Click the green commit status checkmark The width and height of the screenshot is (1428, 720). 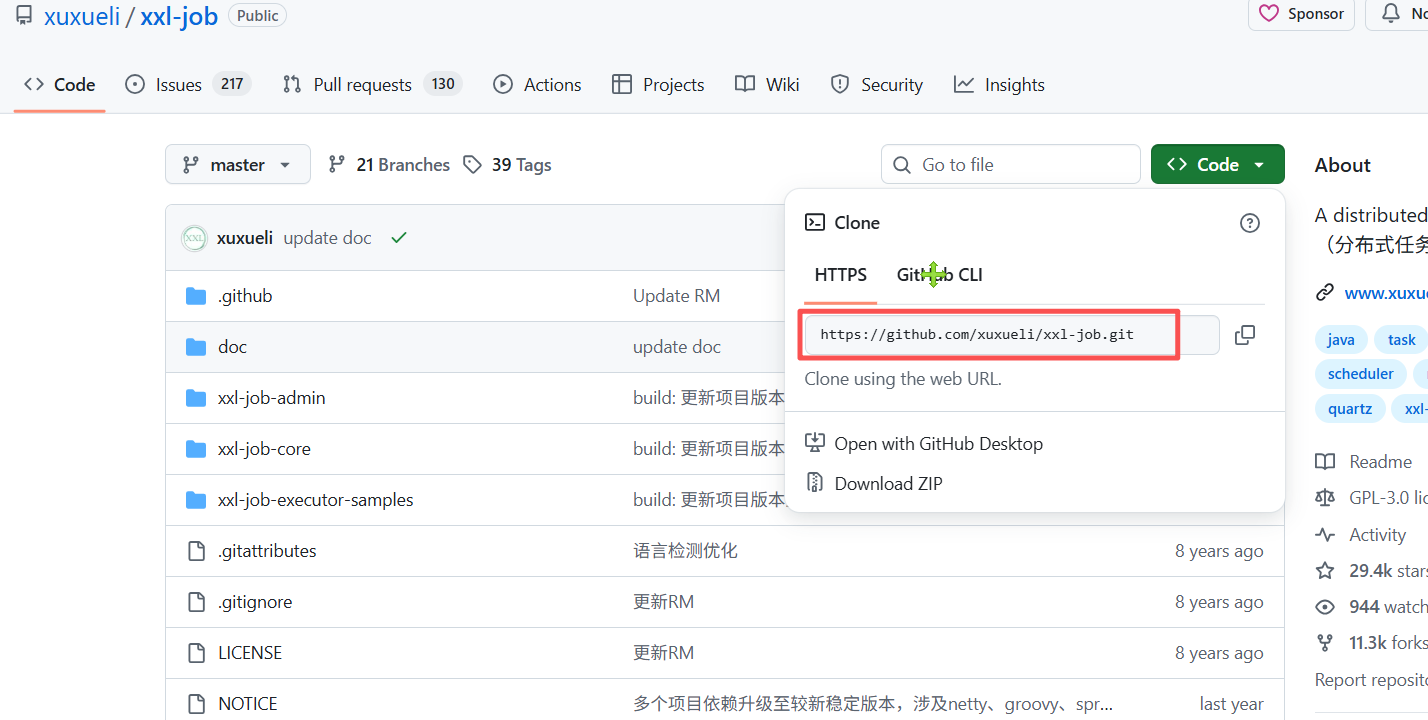click(399, 238)
